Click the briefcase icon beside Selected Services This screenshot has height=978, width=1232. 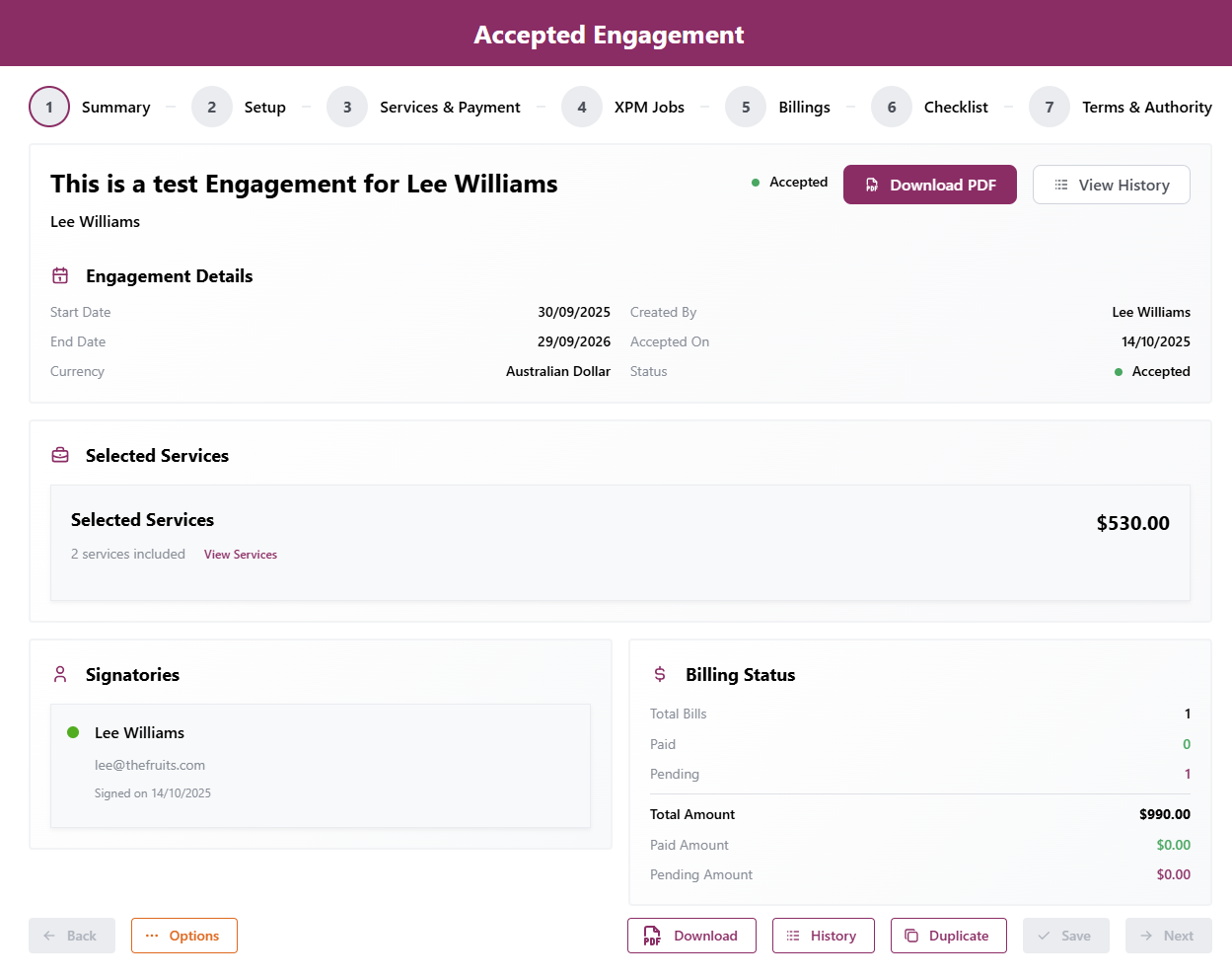tap(60, 455)
